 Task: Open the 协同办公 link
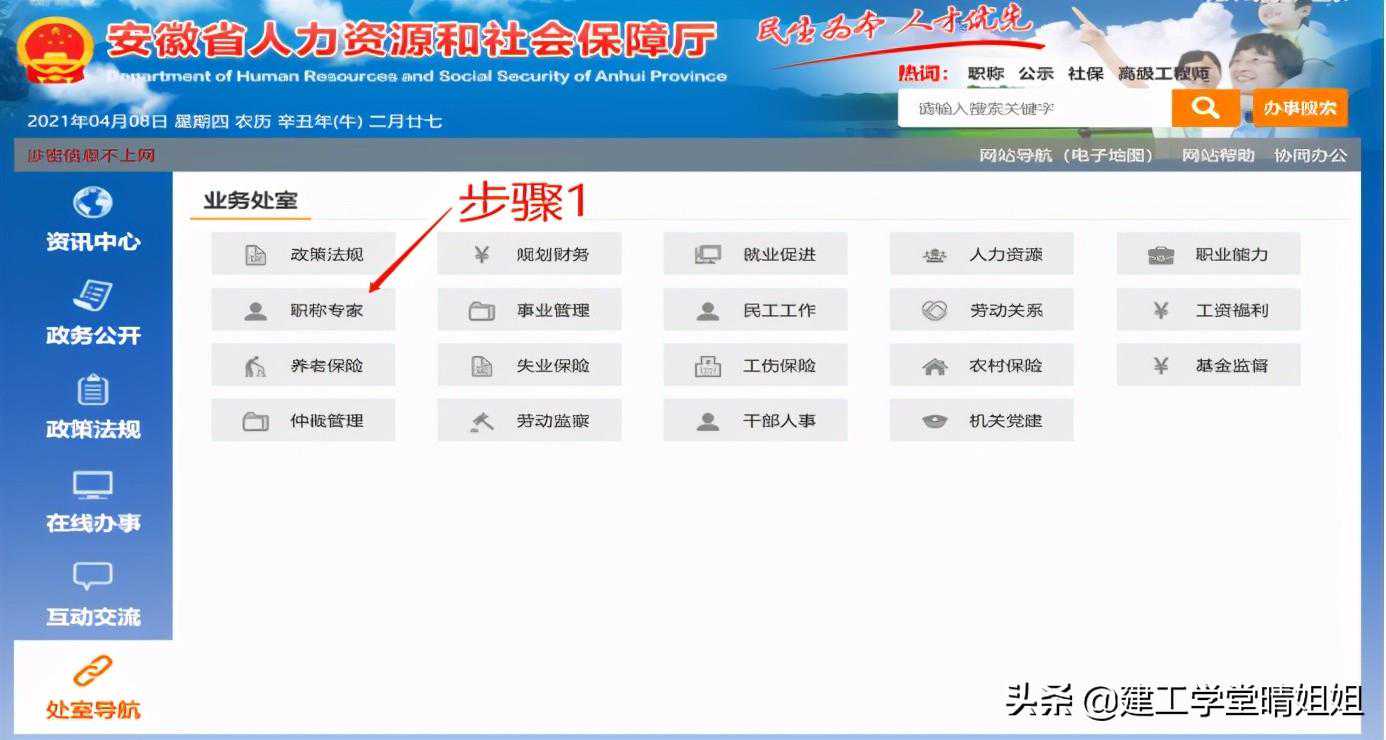(x=1310, y=155)
